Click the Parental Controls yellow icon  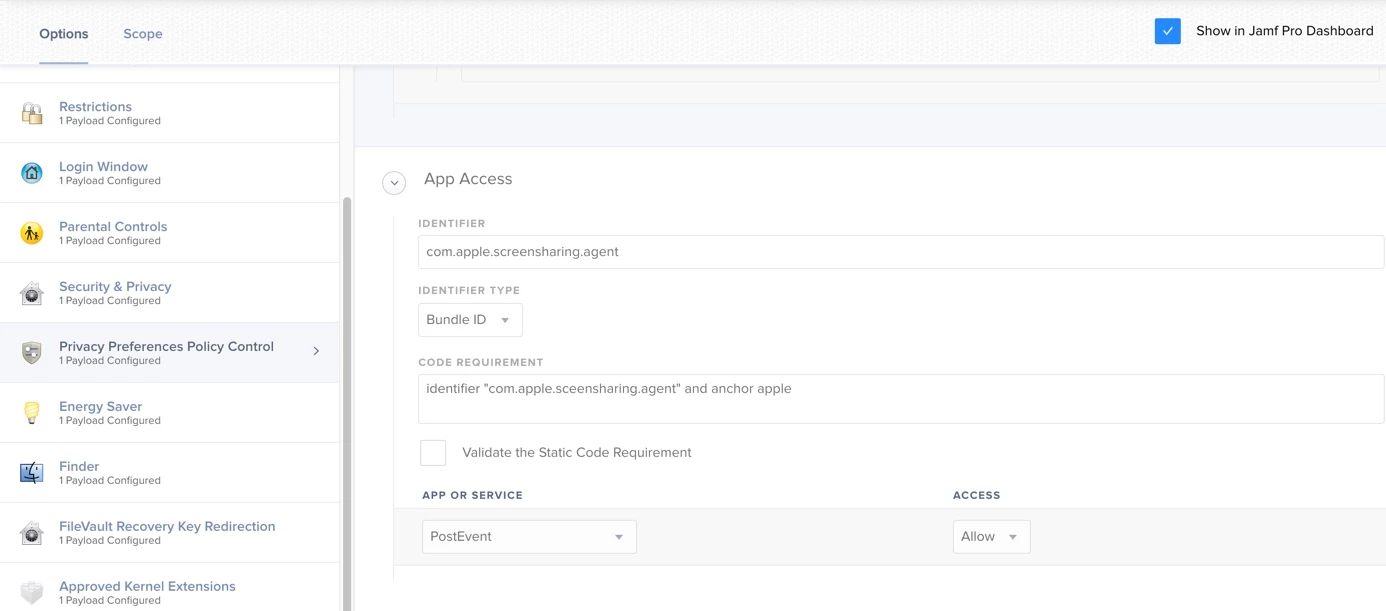pyautogui.click(x=32, y=233)
